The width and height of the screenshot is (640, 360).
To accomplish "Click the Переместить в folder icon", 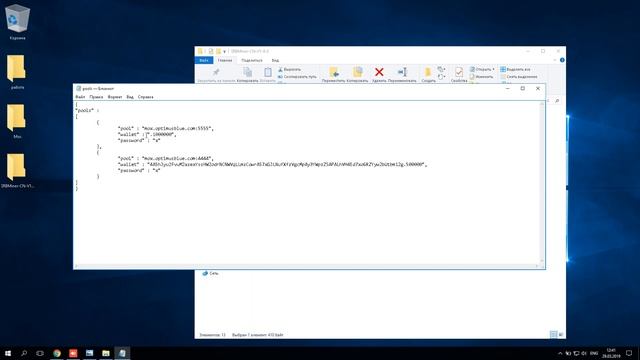I will [x=334, y=72].
